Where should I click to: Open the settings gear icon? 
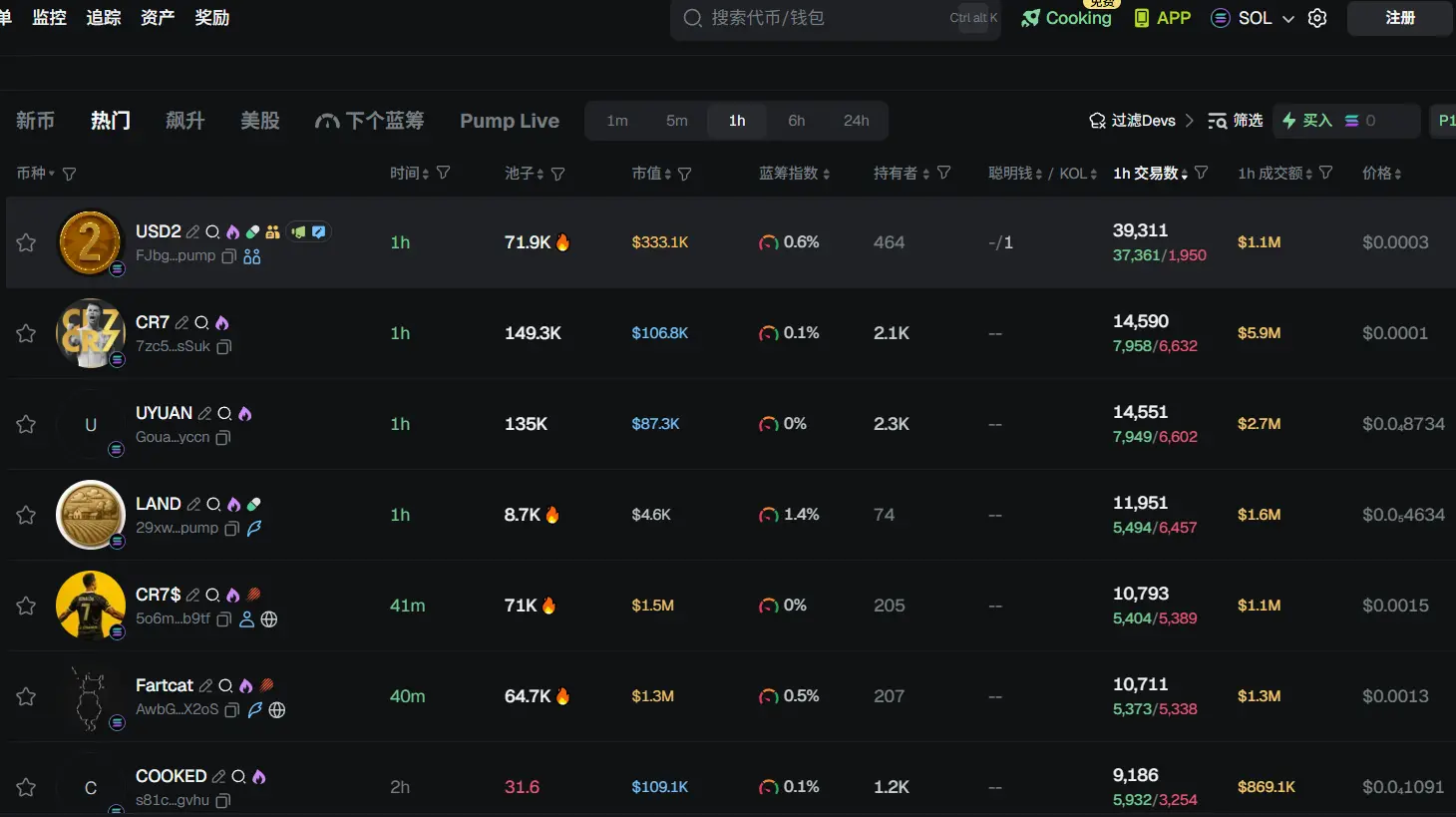coord(1317,18)
